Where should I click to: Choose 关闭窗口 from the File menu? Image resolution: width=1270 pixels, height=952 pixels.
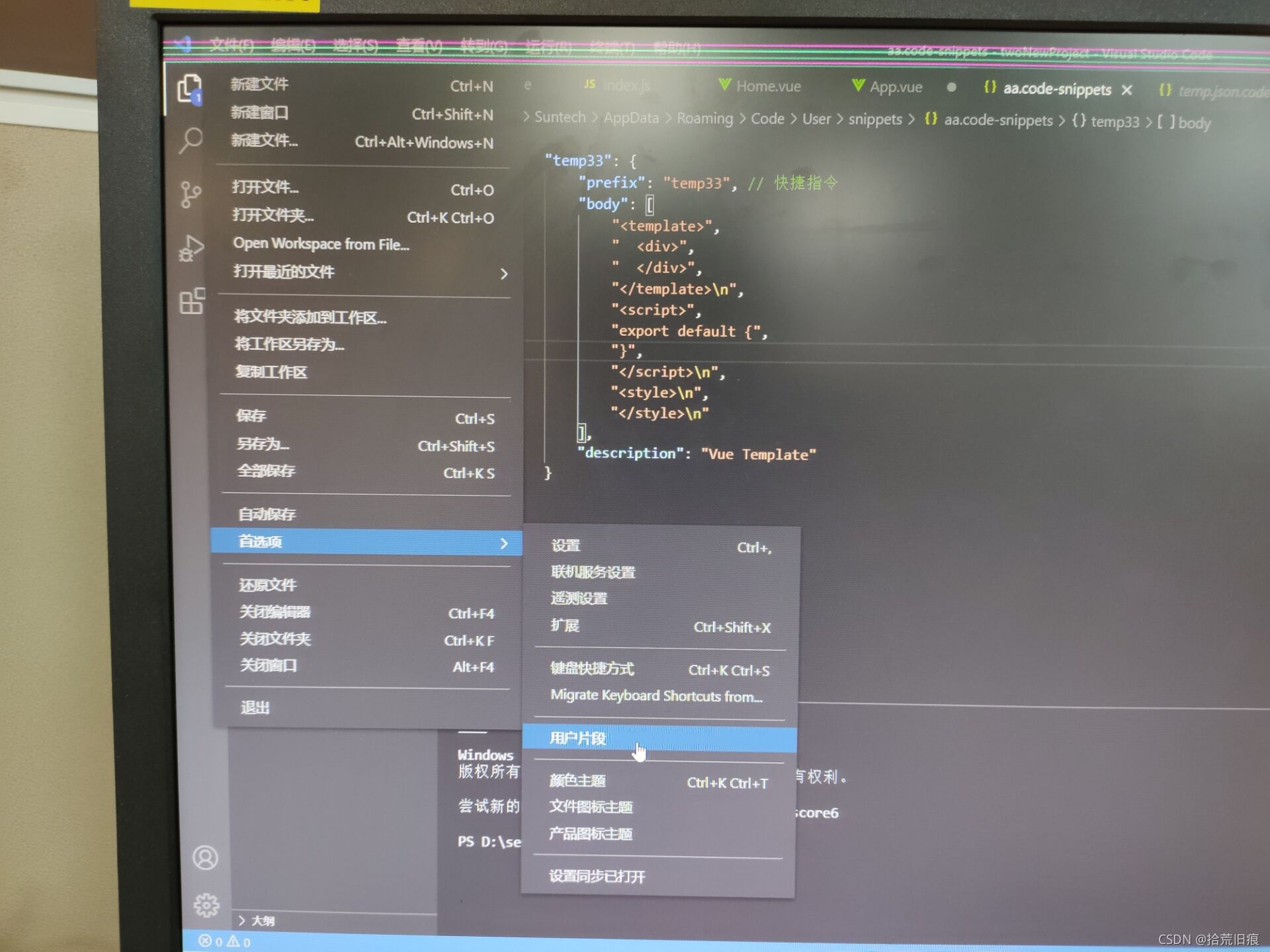pos(368,666)
